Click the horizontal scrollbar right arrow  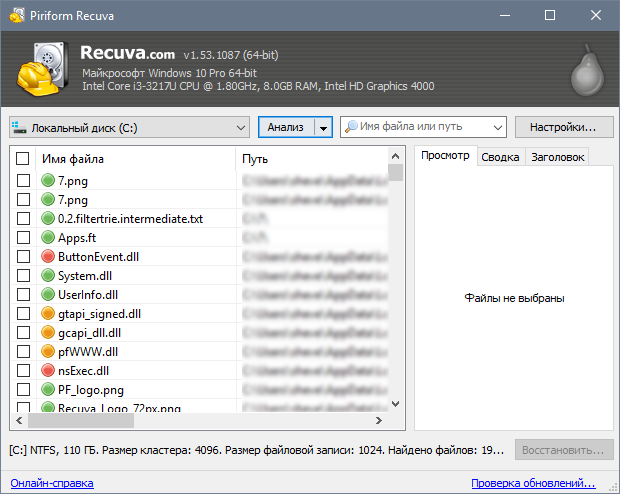[379, 420]
